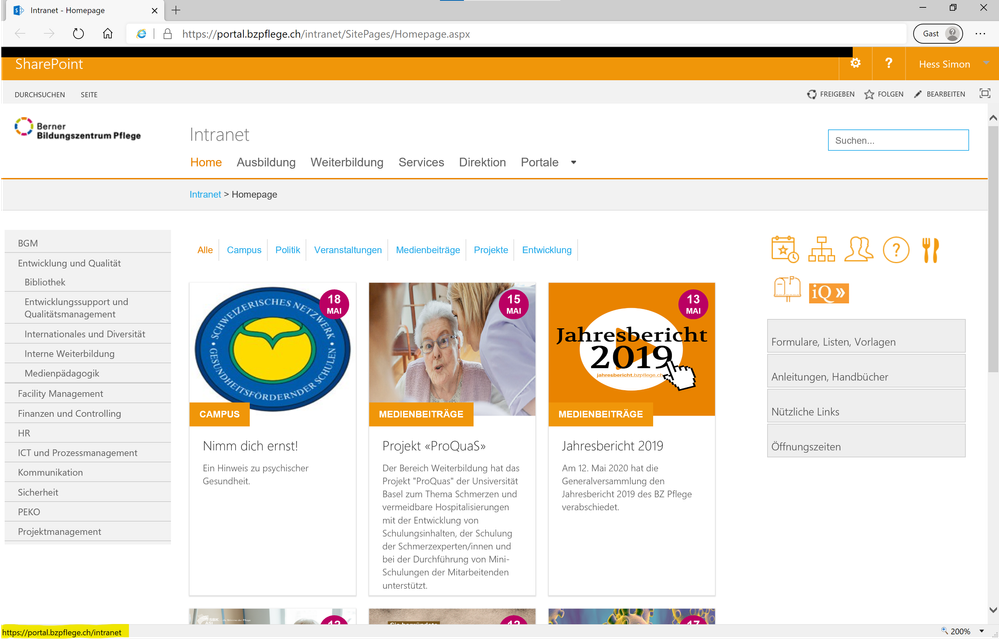This screenshot has width=999, height=639.
Task: Open a new browser tab
Action: 176,10
